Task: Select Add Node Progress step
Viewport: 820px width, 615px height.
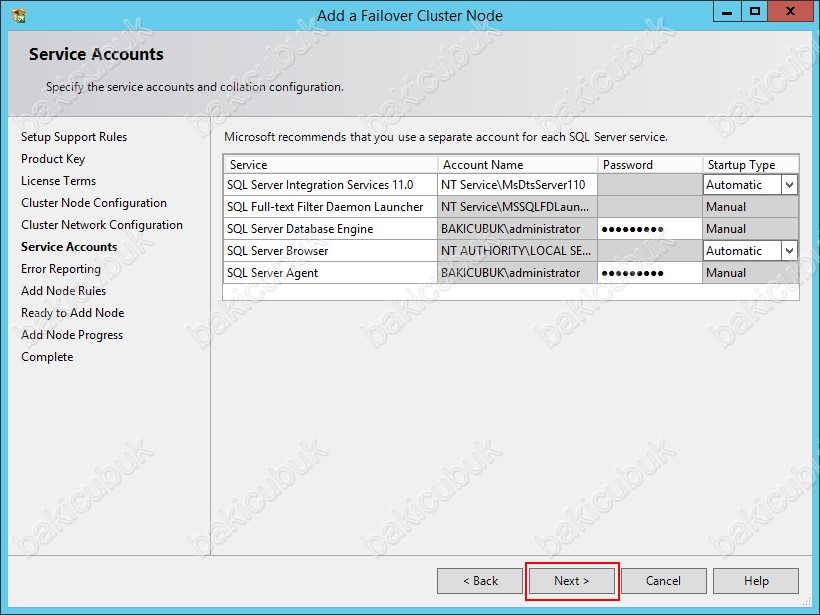Action: (x=72, y=335)
